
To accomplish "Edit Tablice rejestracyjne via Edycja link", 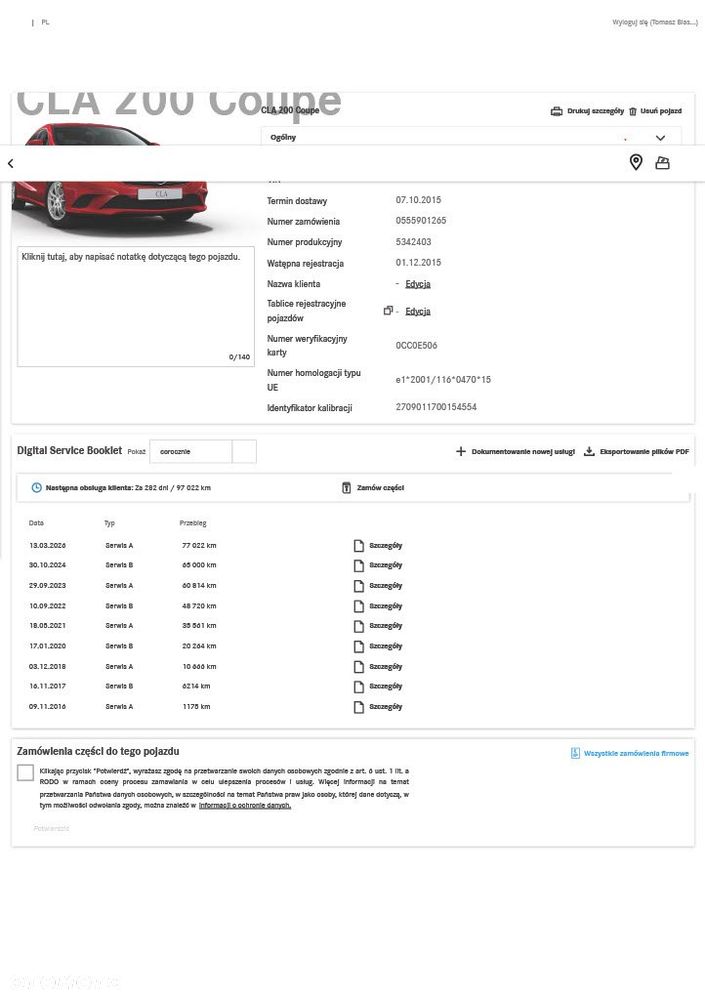I will [418, 311].
